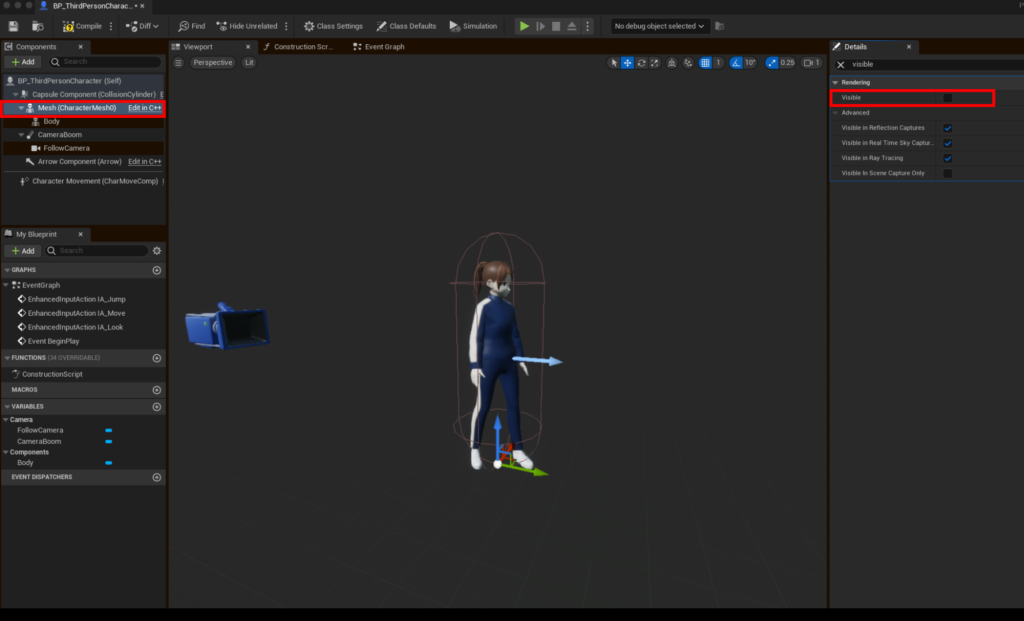Enable the Visible checkbox under Rendering
This screenshot has width=1024, height=621.
pos(947,98)
